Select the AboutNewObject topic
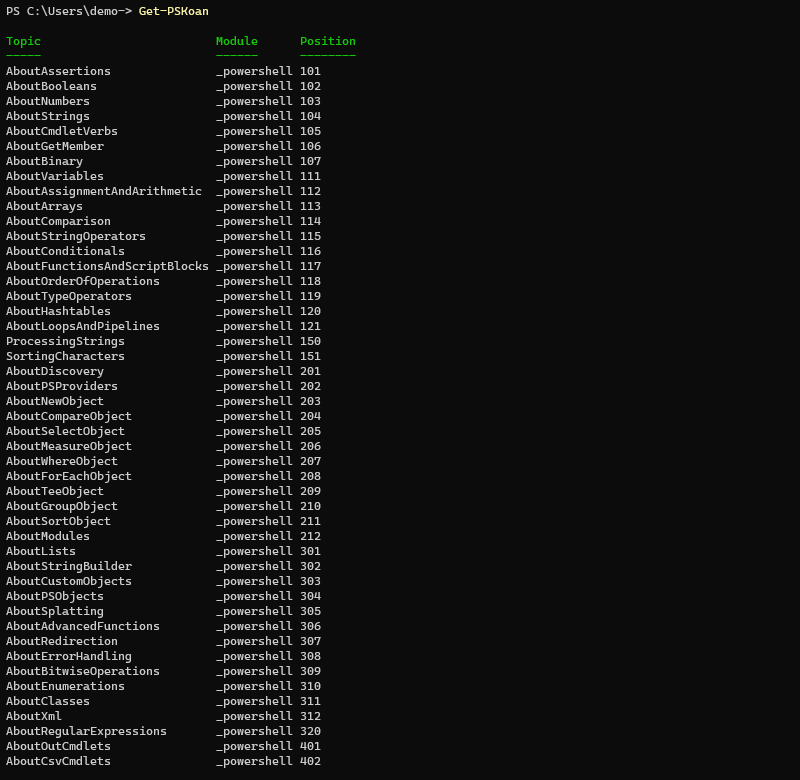 [55, 401]
